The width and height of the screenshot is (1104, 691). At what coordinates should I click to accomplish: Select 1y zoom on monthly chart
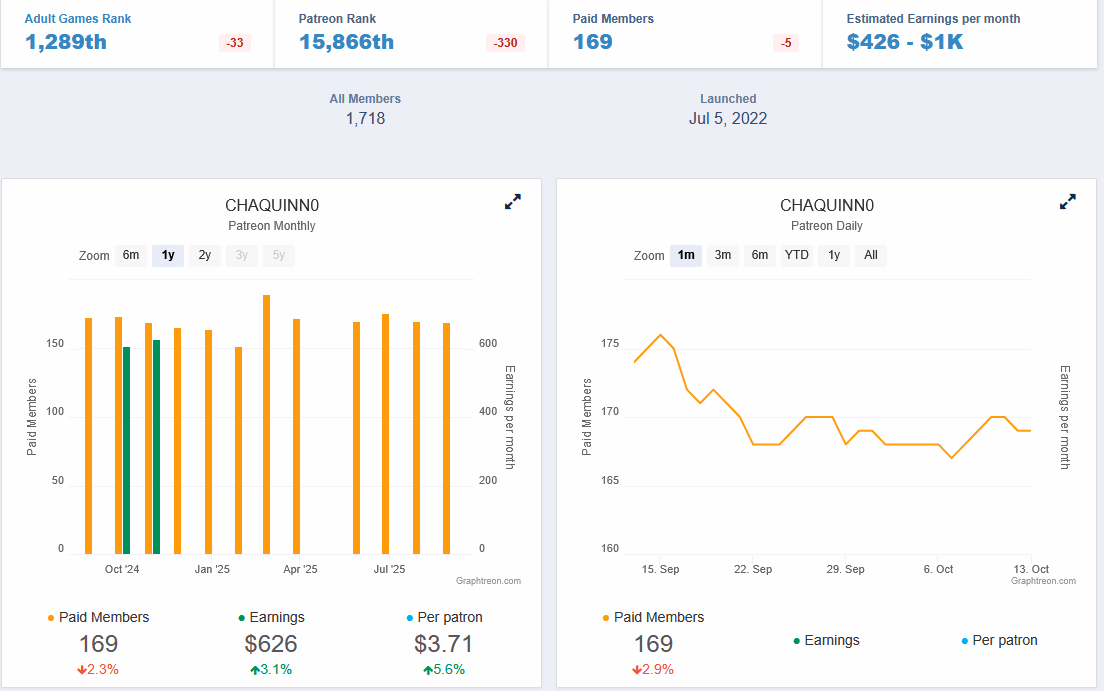[x=168, y=255]
